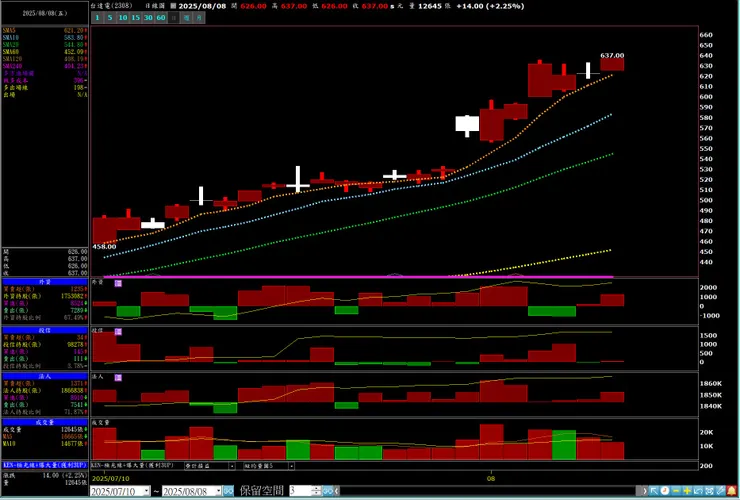Click the 08 month marker on time axis
This screenshot has width=740, height=500.
click(491, 478)
